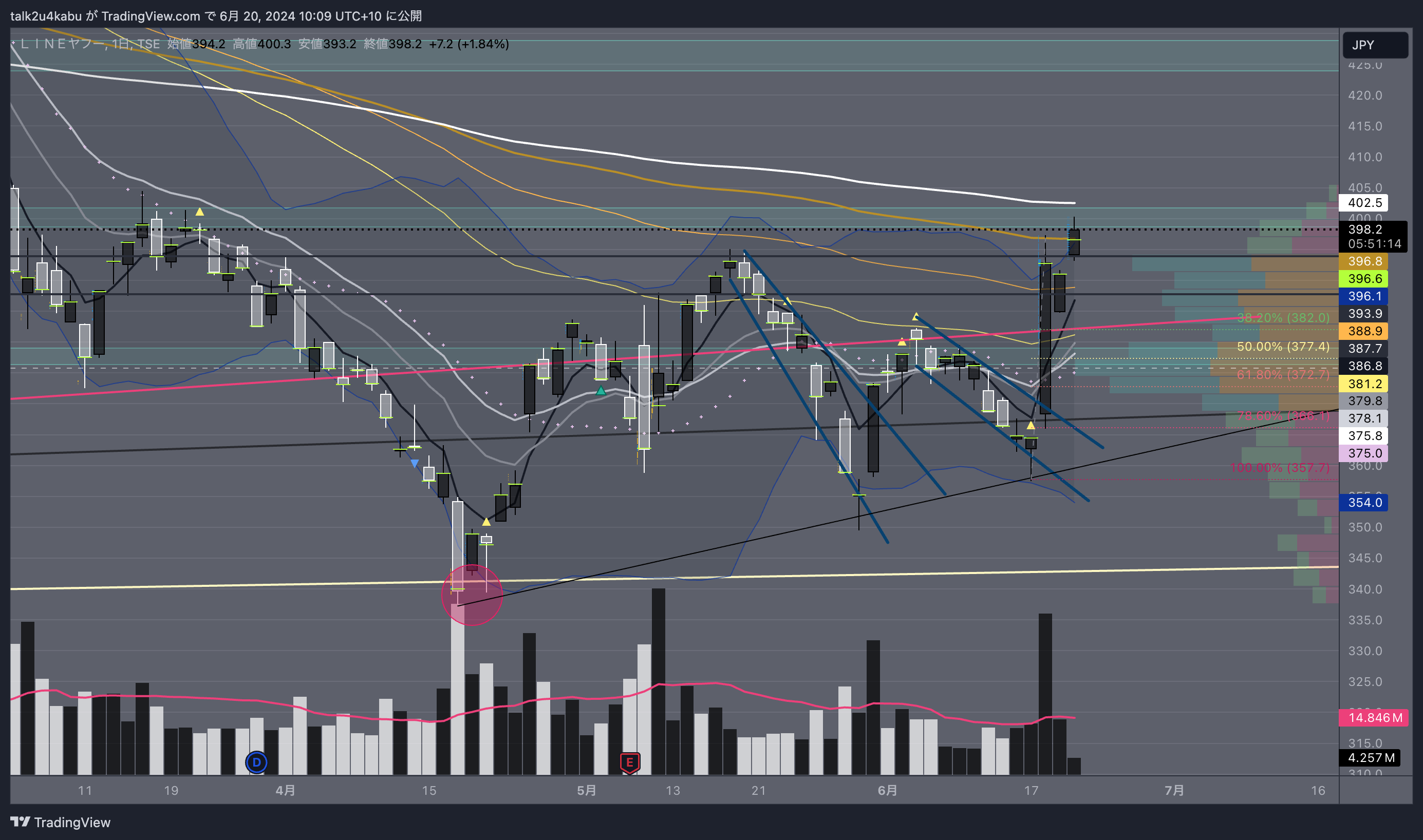
Task: Click the pink circle marker at April low
Action: 472,595
